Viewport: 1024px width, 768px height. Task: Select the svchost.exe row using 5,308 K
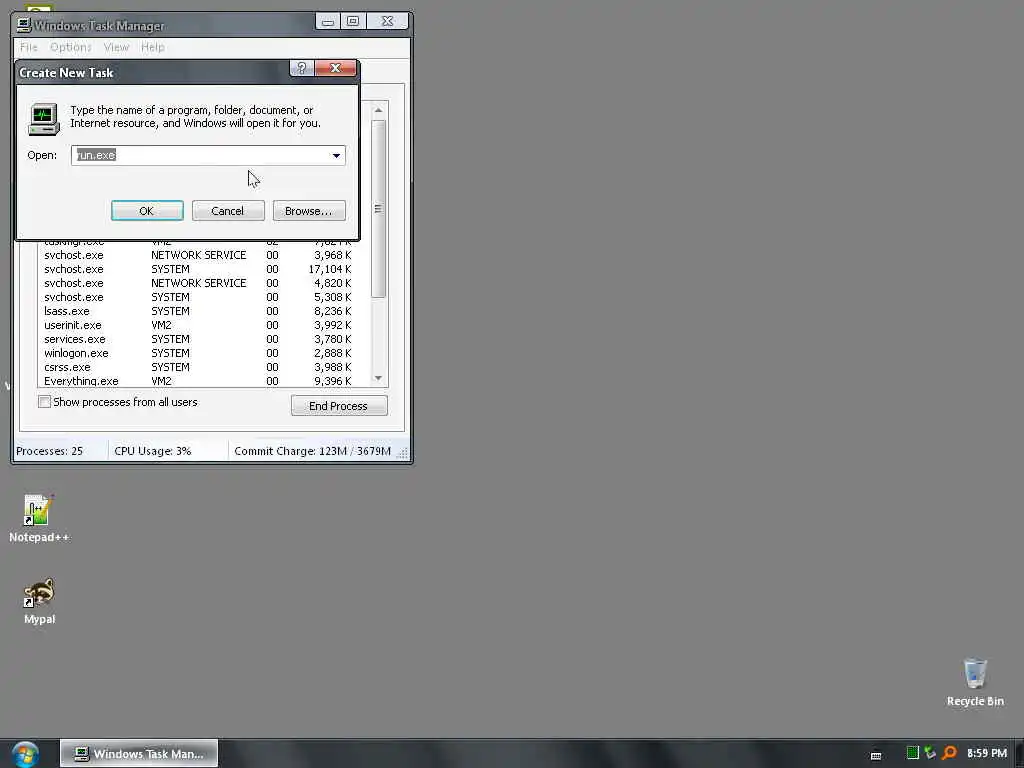point(199,297)
